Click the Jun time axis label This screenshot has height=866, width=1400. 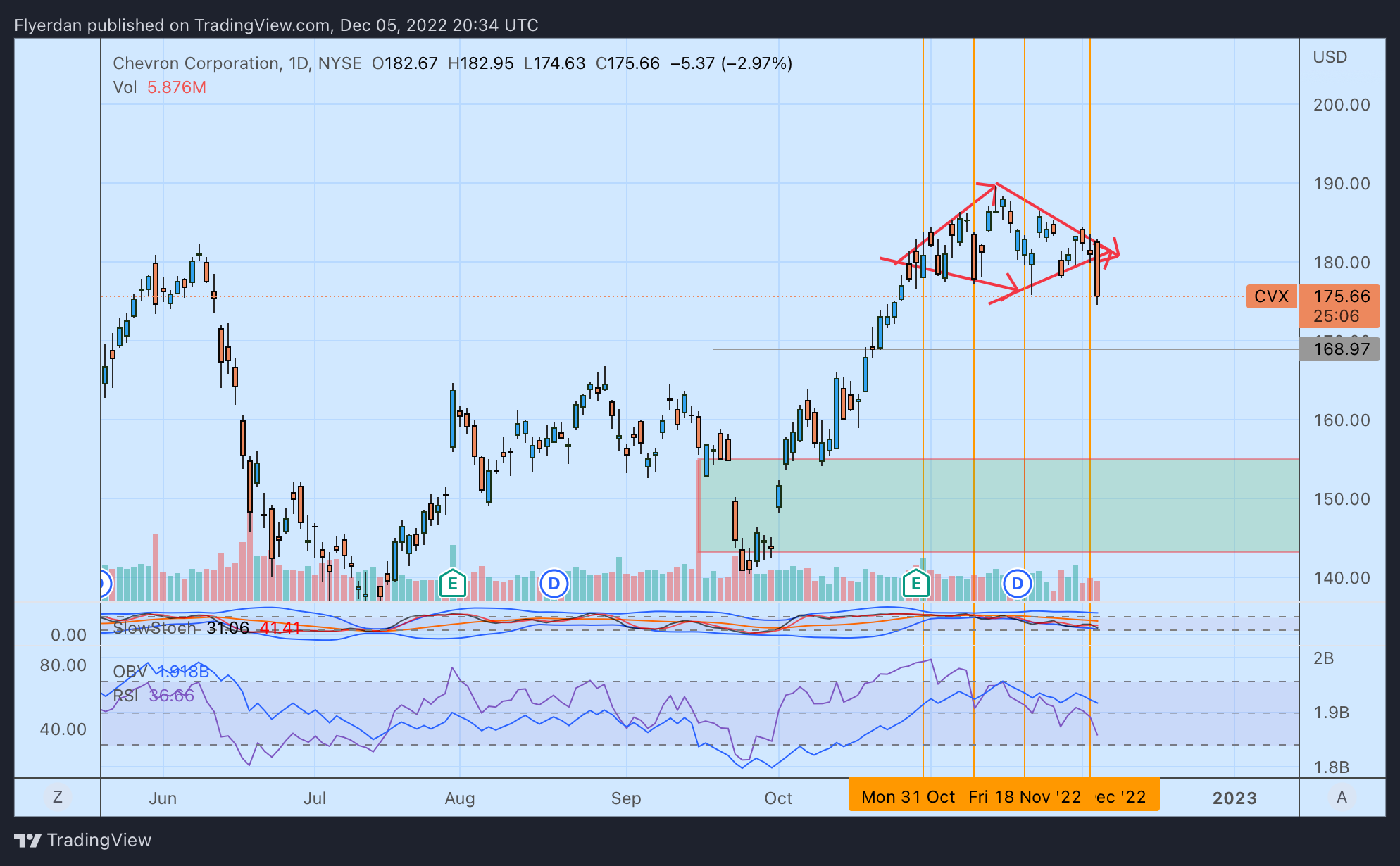(163, 798)
